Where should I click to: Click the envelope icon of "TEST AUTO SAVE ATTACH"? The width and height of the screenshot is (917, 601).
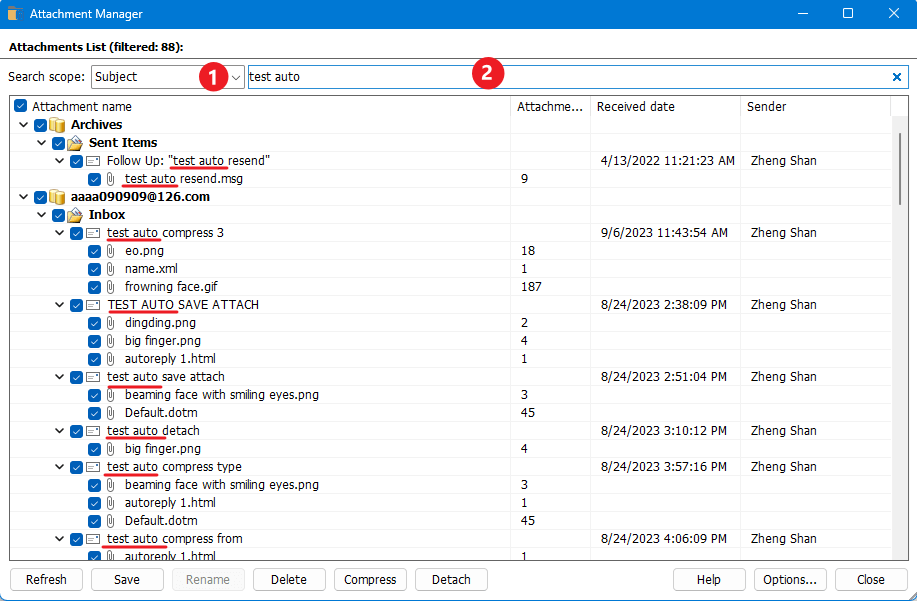[x=94, y=304]
